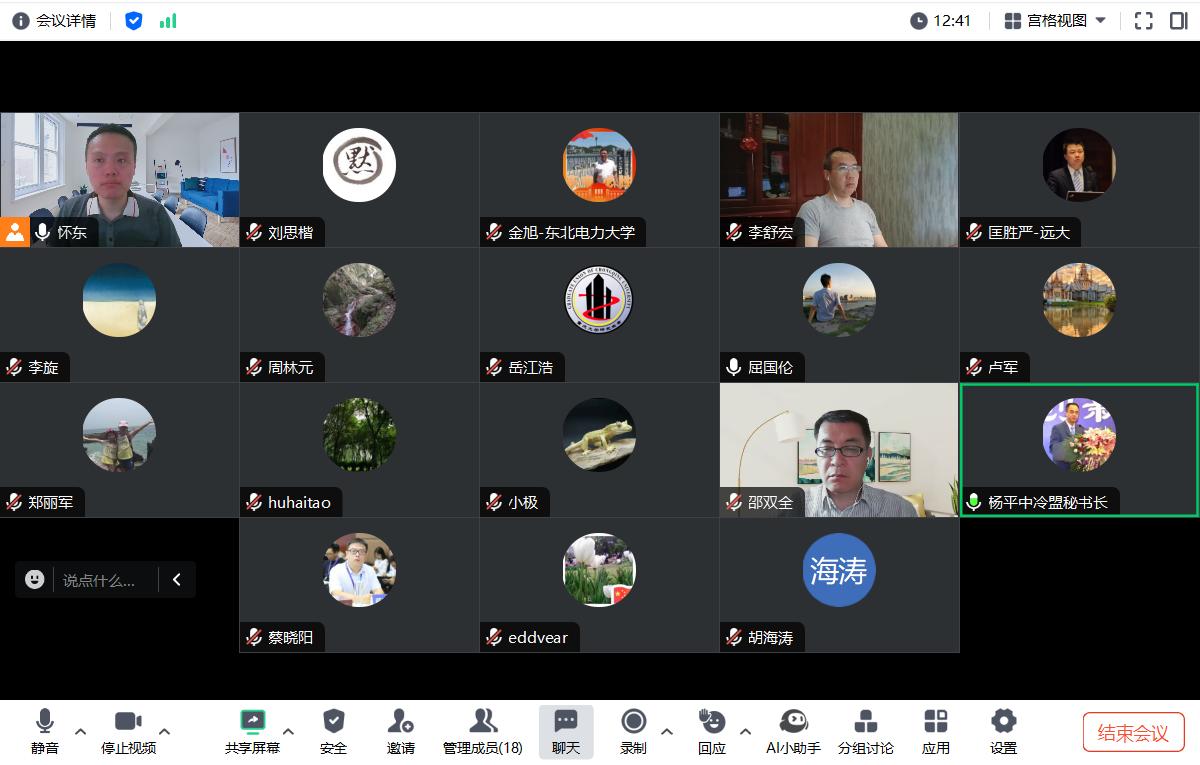Open 管理成员(18) participants panel
Screen dimensions: 1200x765
coord(482,722)
